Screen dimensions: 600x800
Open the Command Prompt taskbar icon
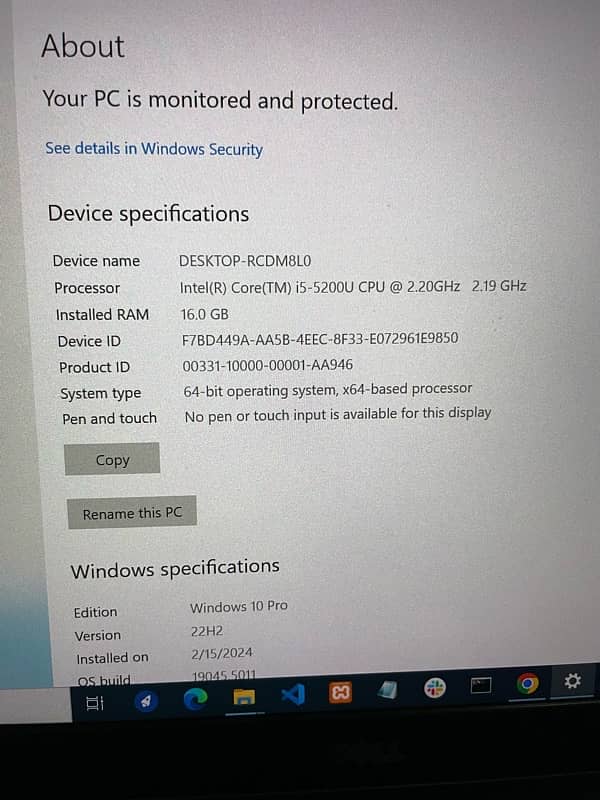click(481, 685)
